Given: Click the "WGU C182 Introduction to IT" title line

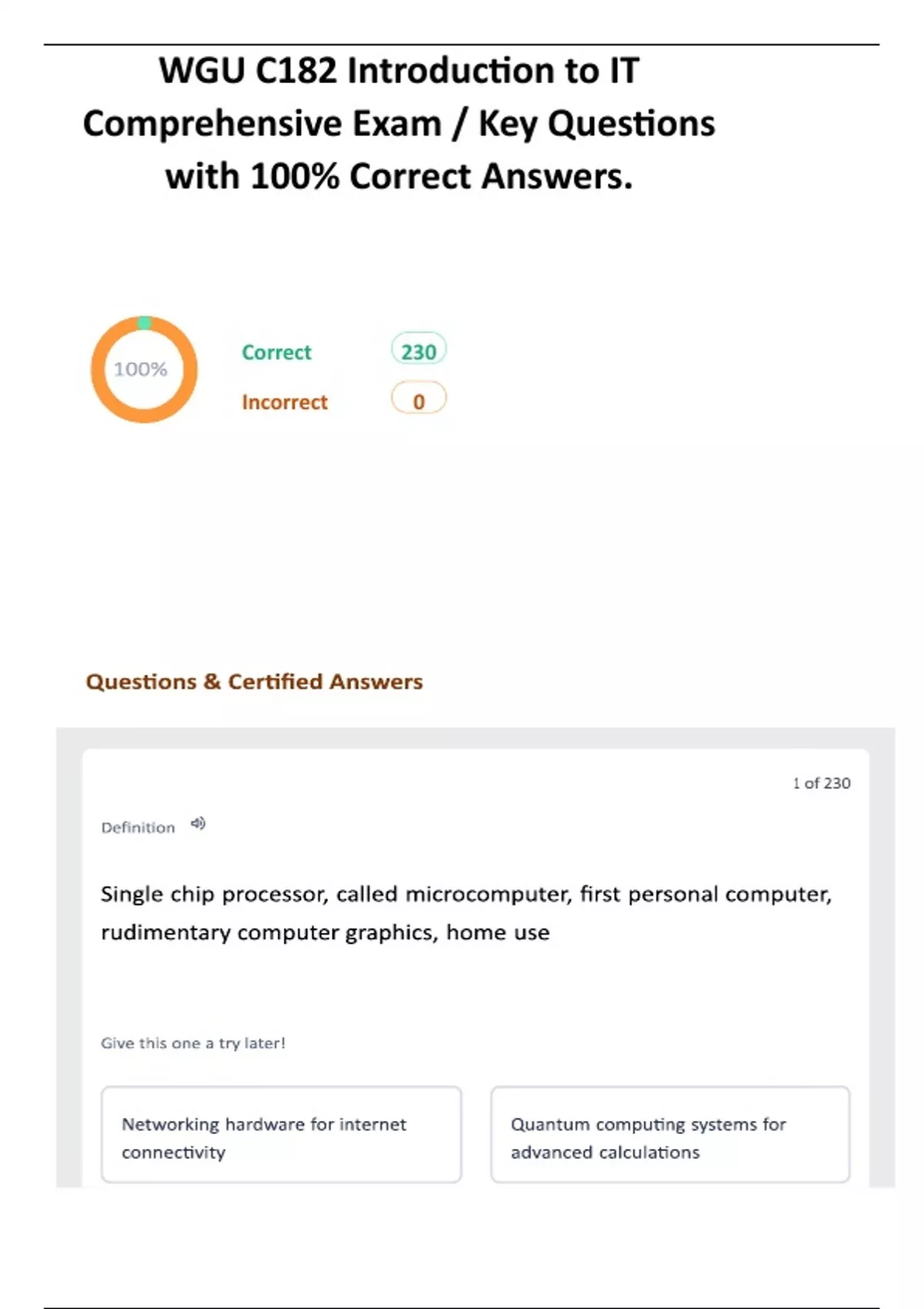Looking at the screenshot, I should (399, 71).
